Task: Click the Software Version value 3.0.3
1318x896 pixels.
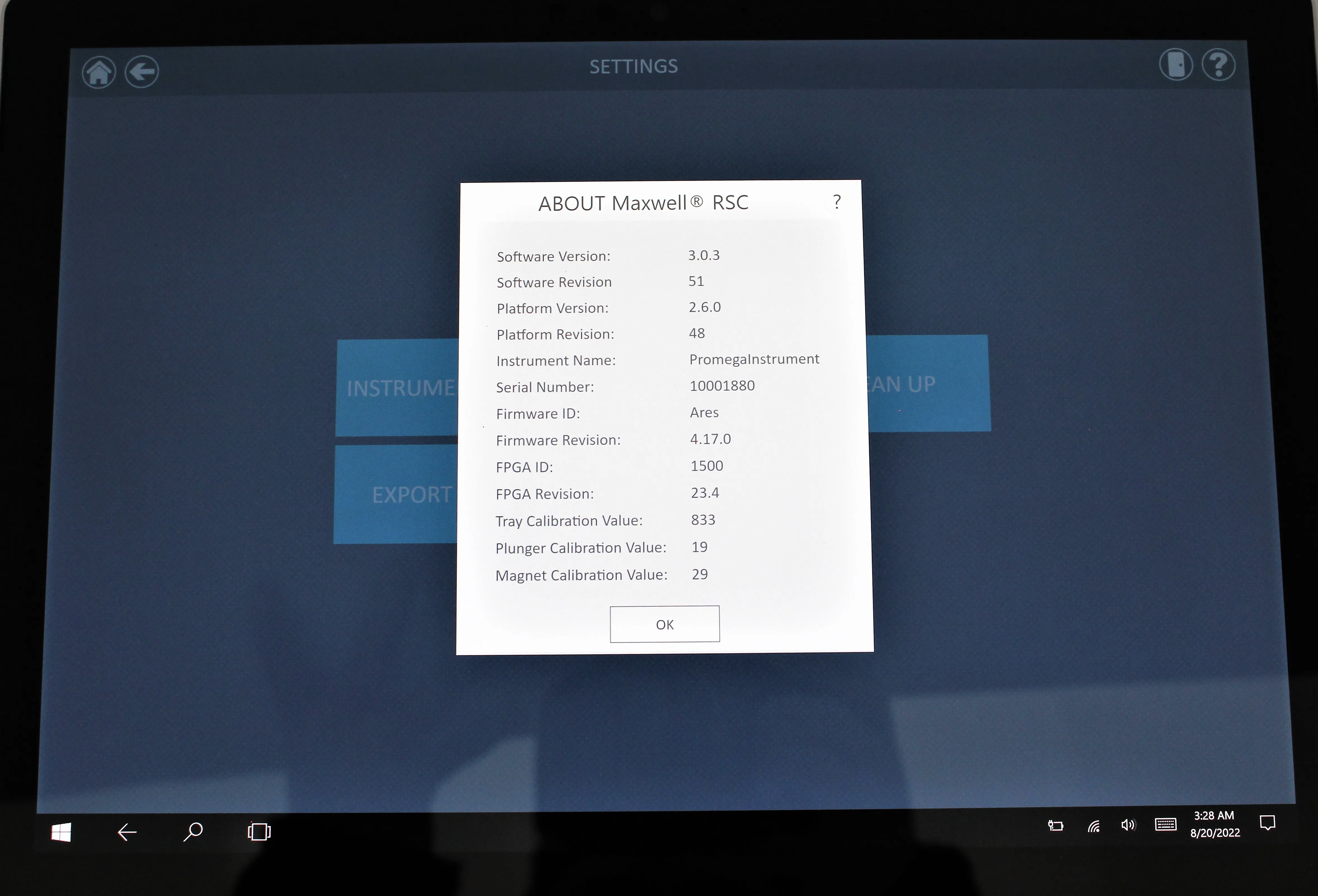Action: (704, 255)
